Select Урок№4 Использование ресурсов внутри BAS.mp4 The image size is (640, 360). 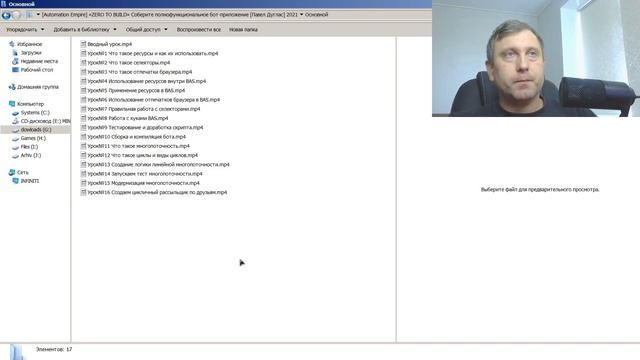click(147, 81)
